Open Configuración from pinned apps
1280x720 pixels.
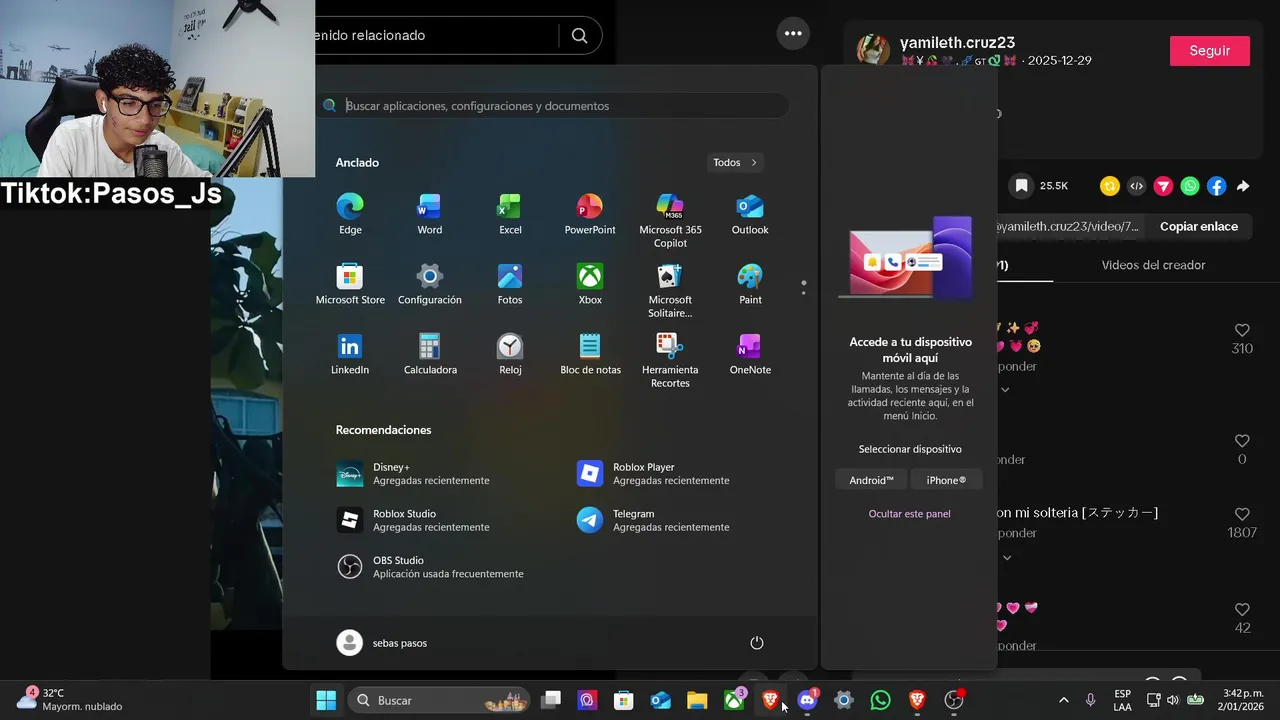[x=430, y=285]
